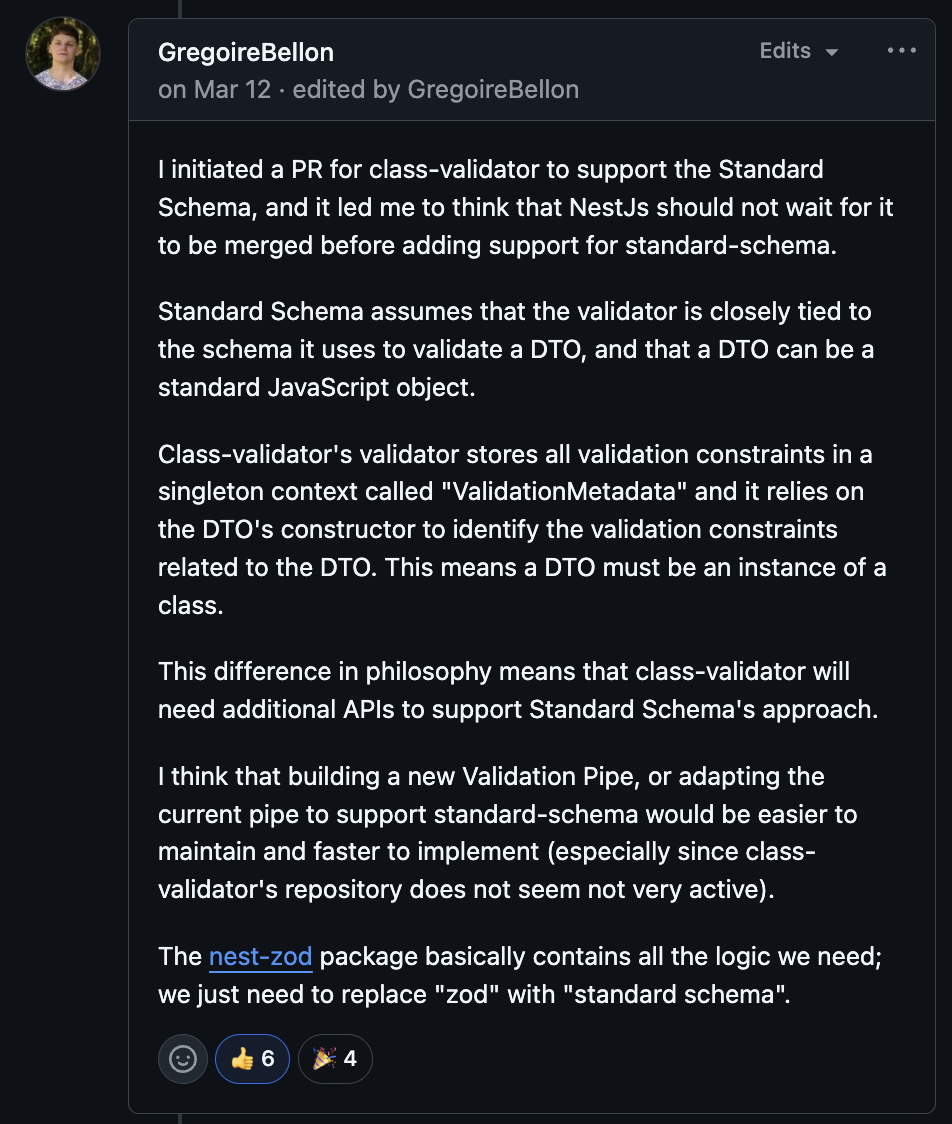Image resolution: width=952 pixels, height=1124 pixels.
Task: Open the three-dot comment options menu
Action: coord(901,50)
